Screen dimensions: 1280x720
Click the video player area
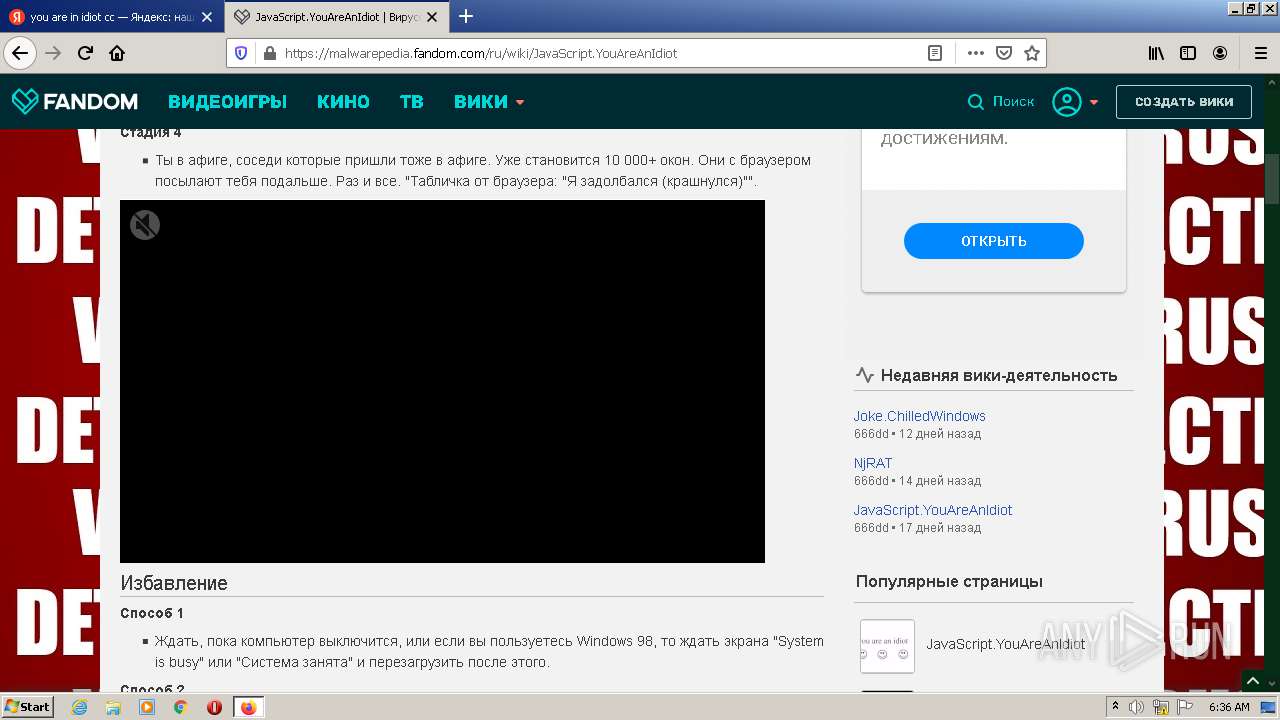click(x=442, y=381)
